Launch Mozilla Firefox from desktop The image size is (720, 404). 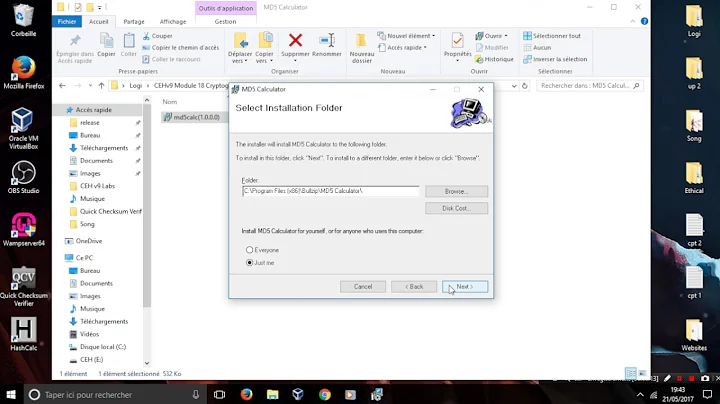click(x=23, y=73)
